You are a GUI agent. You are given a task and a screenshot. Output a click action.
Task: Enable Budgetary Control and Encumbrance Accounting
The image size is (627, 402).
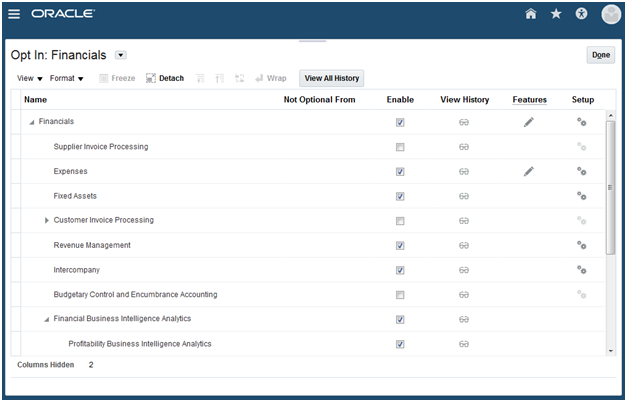point(400,295)
